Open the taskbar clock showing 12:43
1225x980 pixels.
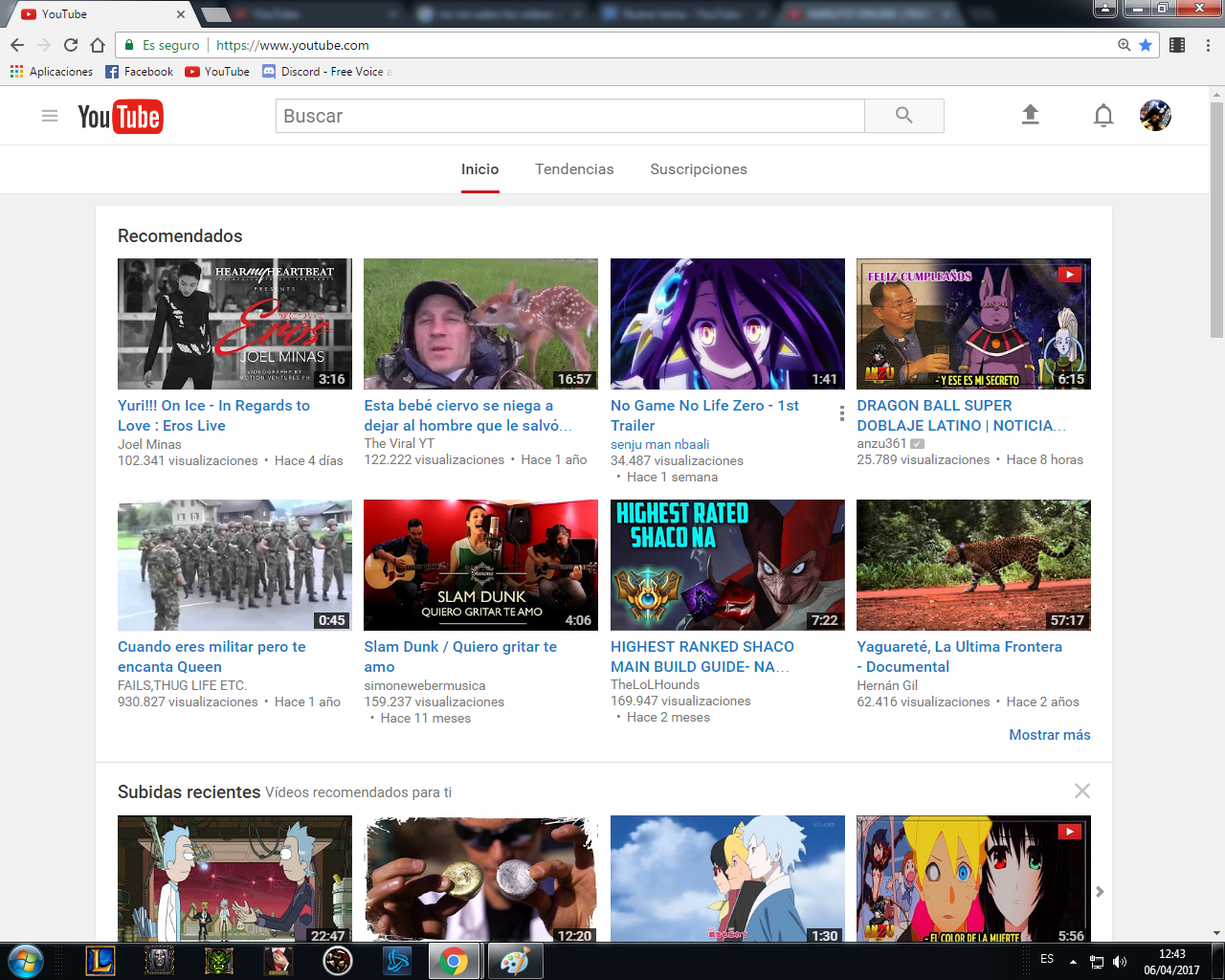(1171, 962)
